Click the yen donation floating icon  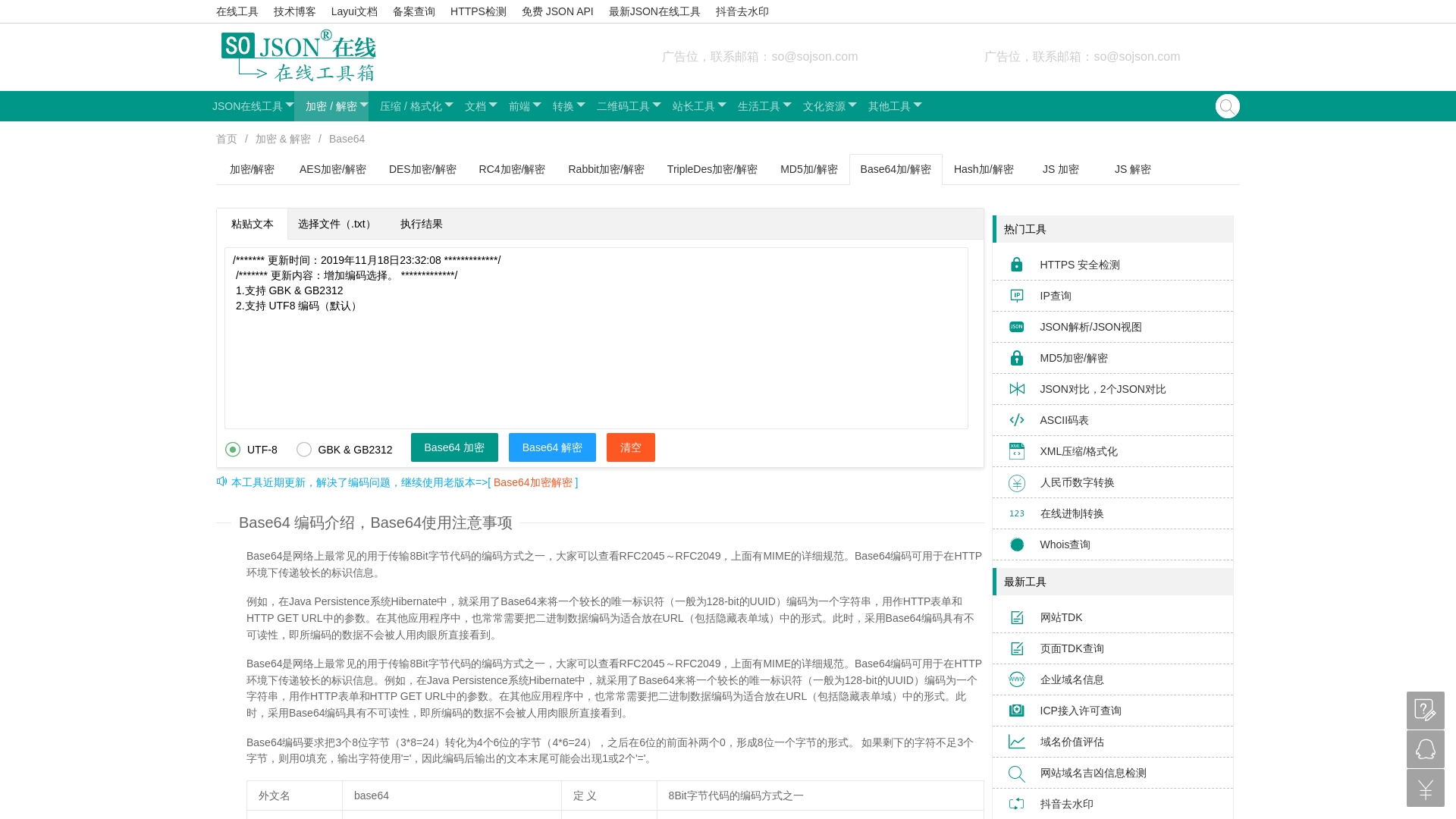click(x=1425, y=788)
